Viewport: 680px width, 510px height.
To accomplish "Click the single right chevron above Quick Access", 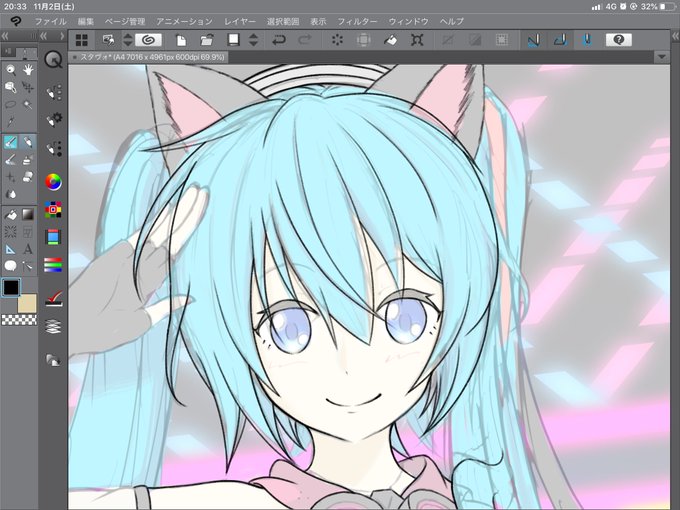I will (x=62, y=36).
